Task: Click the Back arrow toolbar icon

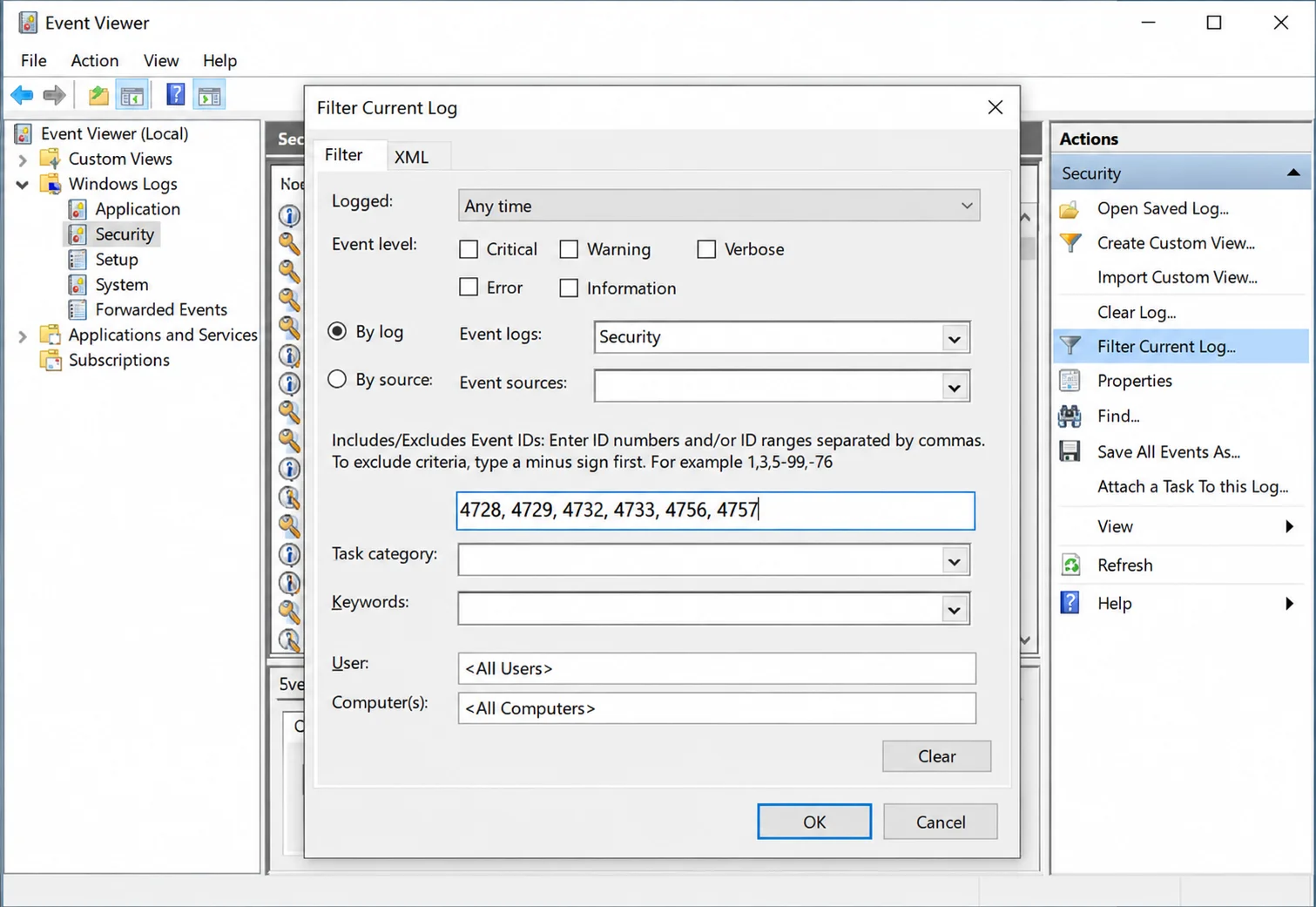Action: [22, 95]
